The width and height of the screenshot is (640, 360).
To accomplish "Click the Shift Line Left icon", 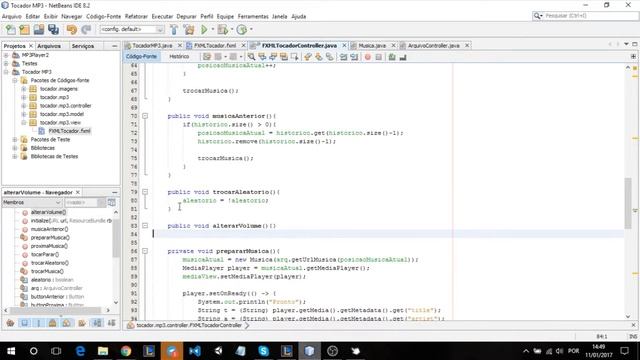I will click(343, 57).
